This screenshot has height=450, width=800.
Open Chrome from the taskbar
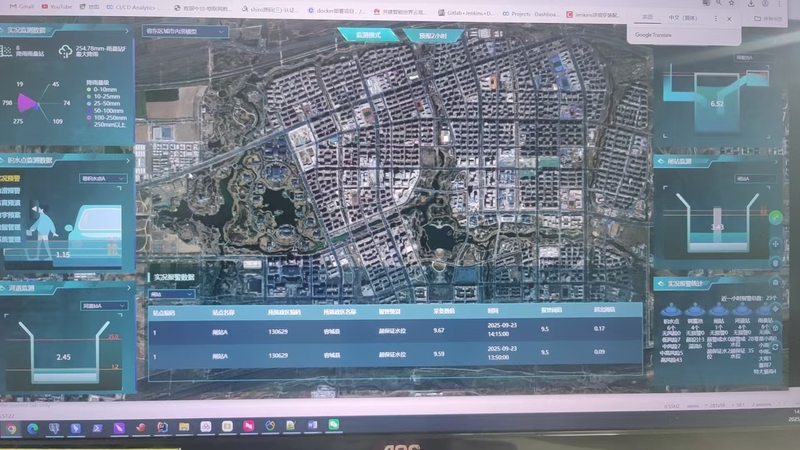coord(11,429)
